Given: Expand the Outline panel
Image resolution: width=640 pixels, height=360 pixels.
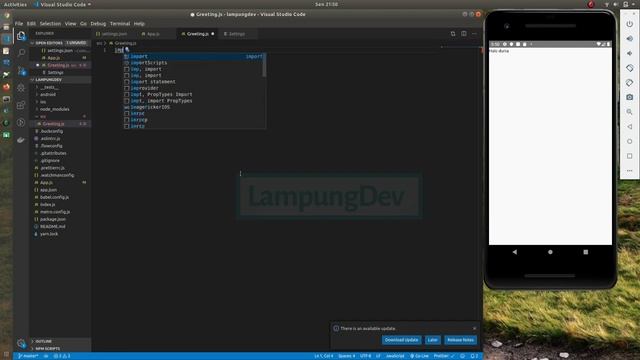Looking at the screenshot, I should pos(44,341).
